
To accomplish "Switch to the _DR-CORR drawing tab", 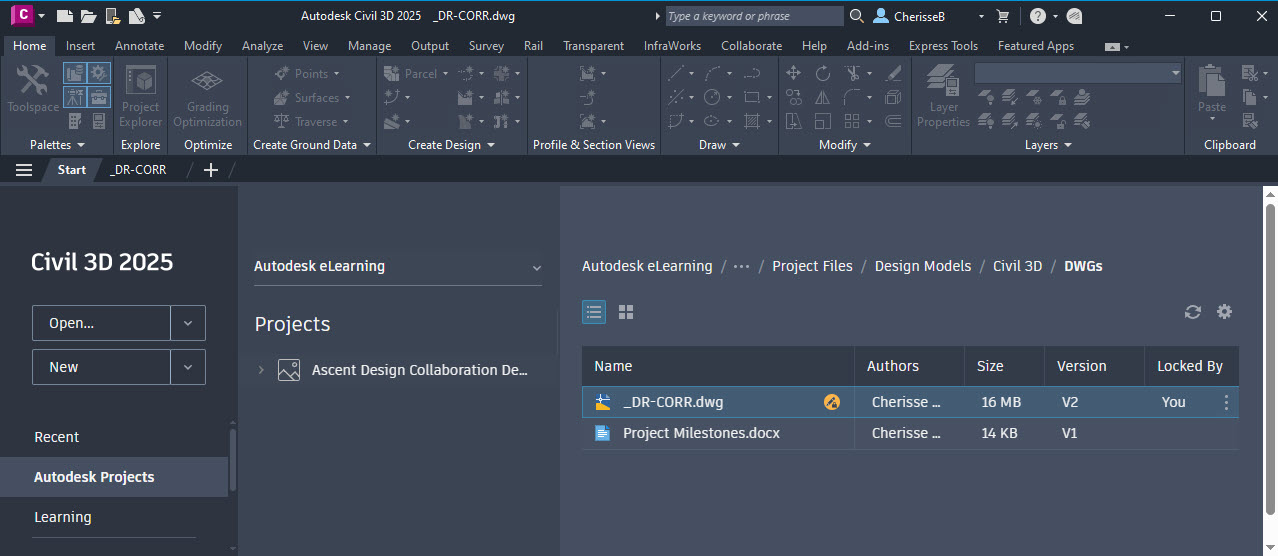I will coord(138,170).
